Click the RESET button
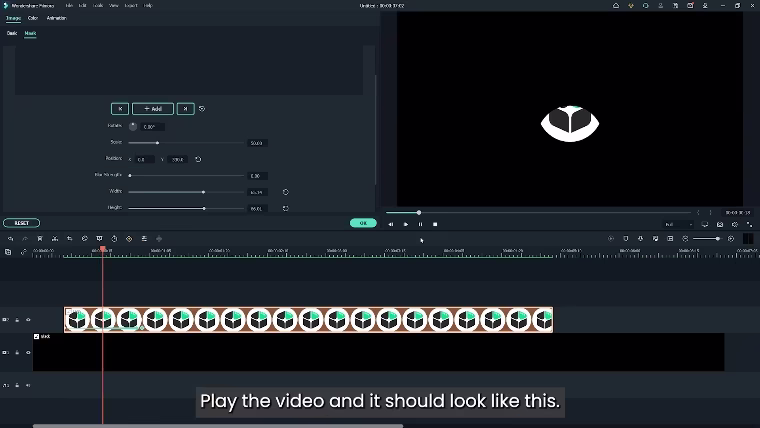 click(x=21, y=223)
